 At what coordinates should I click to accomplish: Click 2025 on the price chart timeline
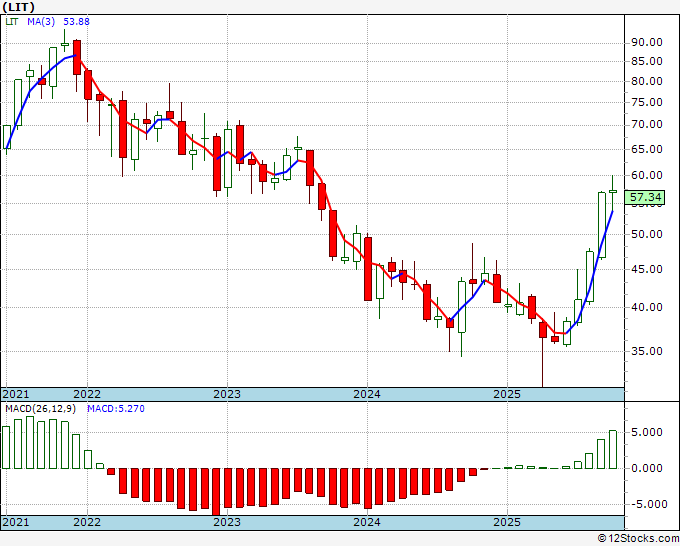(x=507, y=394)
